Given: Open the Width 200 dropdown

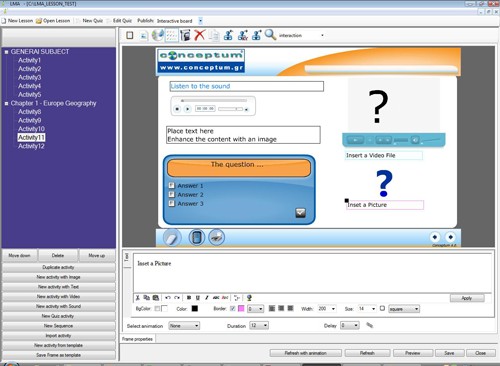Looking at the screenshot, I should (x=327, y=309).
